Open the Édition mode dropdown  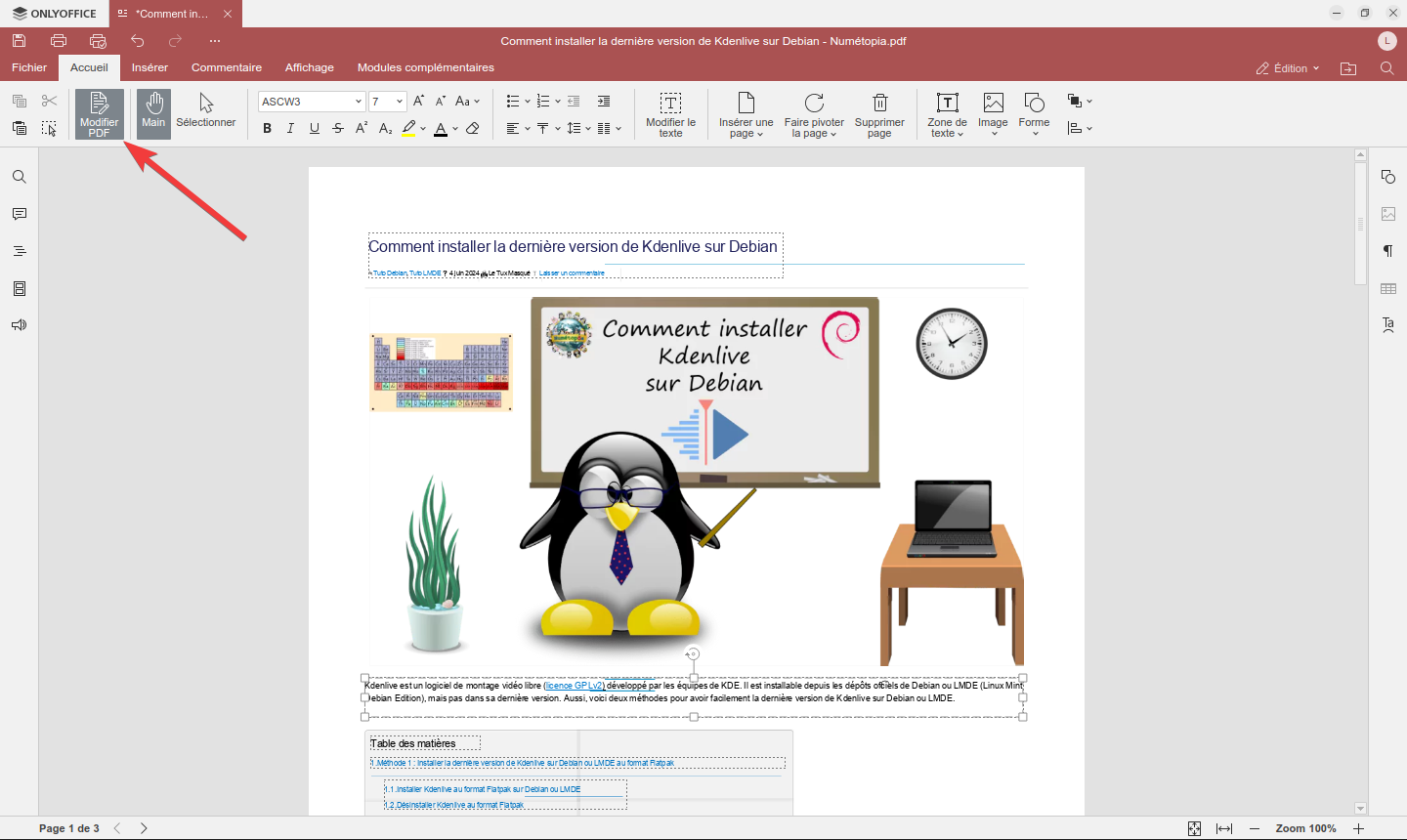tap(1288, 68)
